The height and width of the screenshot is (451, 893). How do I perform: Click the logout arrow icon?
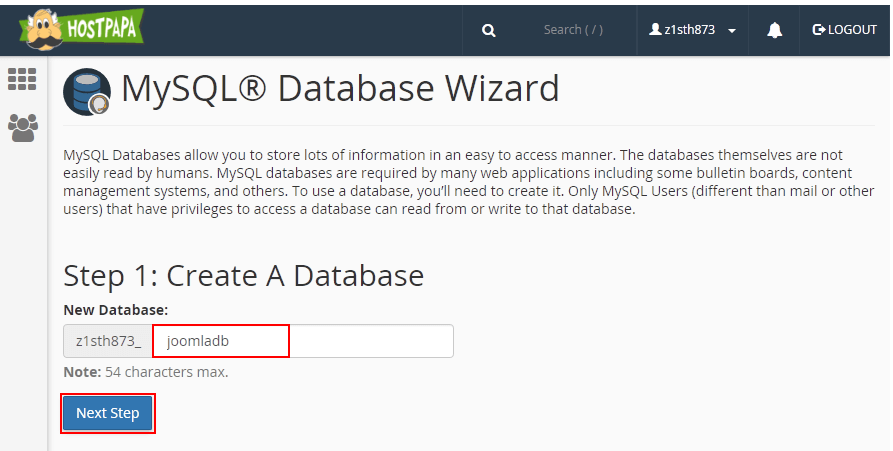[x=819, y=30]
